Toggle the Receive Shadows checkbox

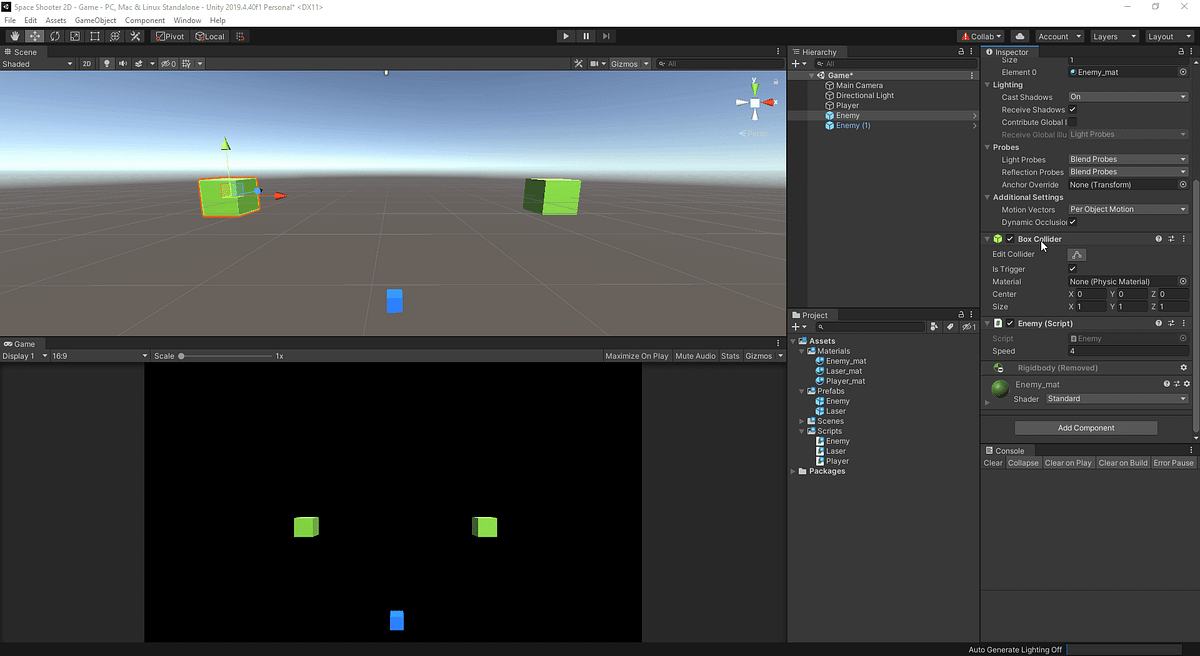[1072, 109]
